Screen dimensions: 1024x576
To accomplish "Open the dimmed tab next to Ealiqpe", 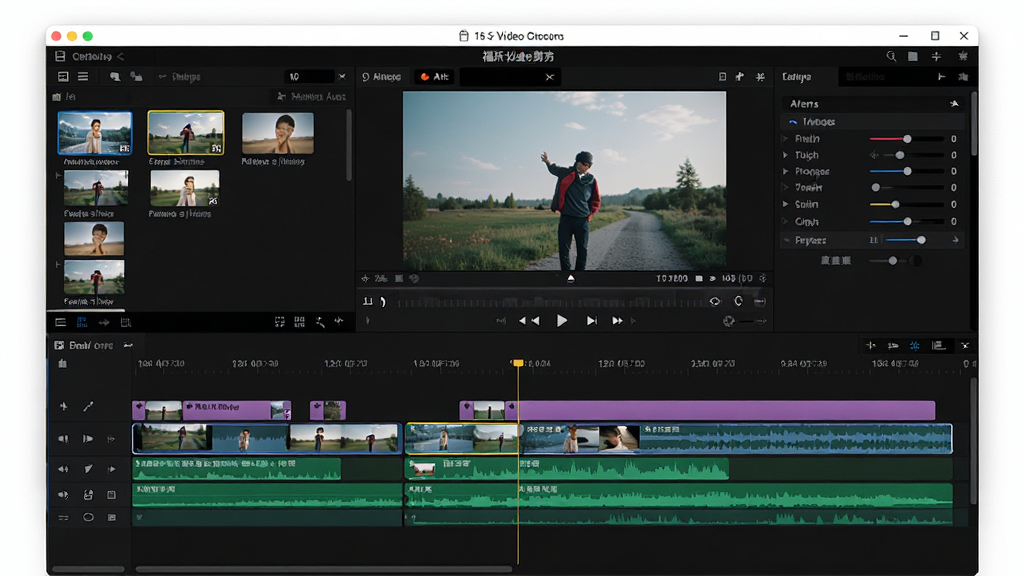I will point(865,76).
